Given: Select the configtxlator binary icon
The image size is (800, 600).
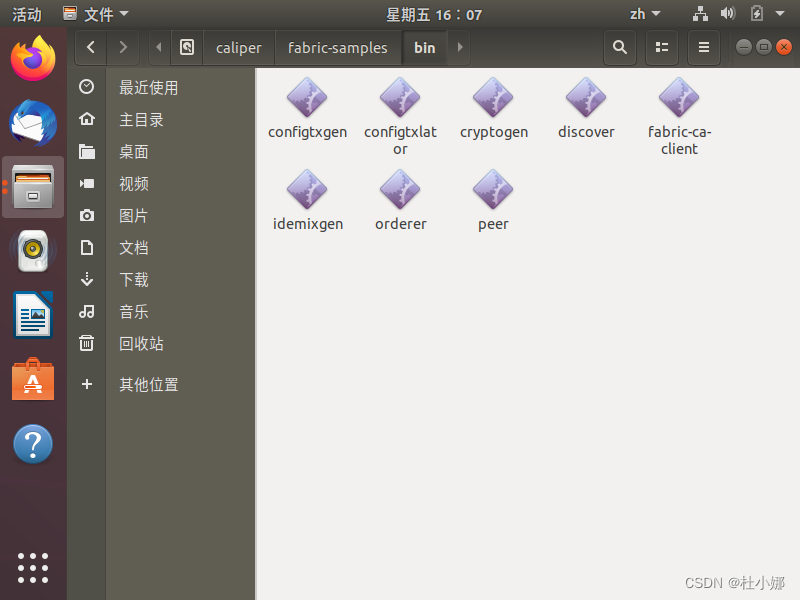Looking at the screenshot, I should [400, 97].
